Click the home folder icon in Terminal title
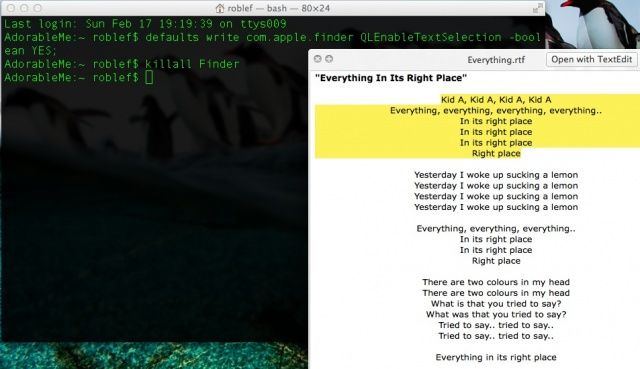Screen dimensions: 640x369 click(x=220, y=8)
